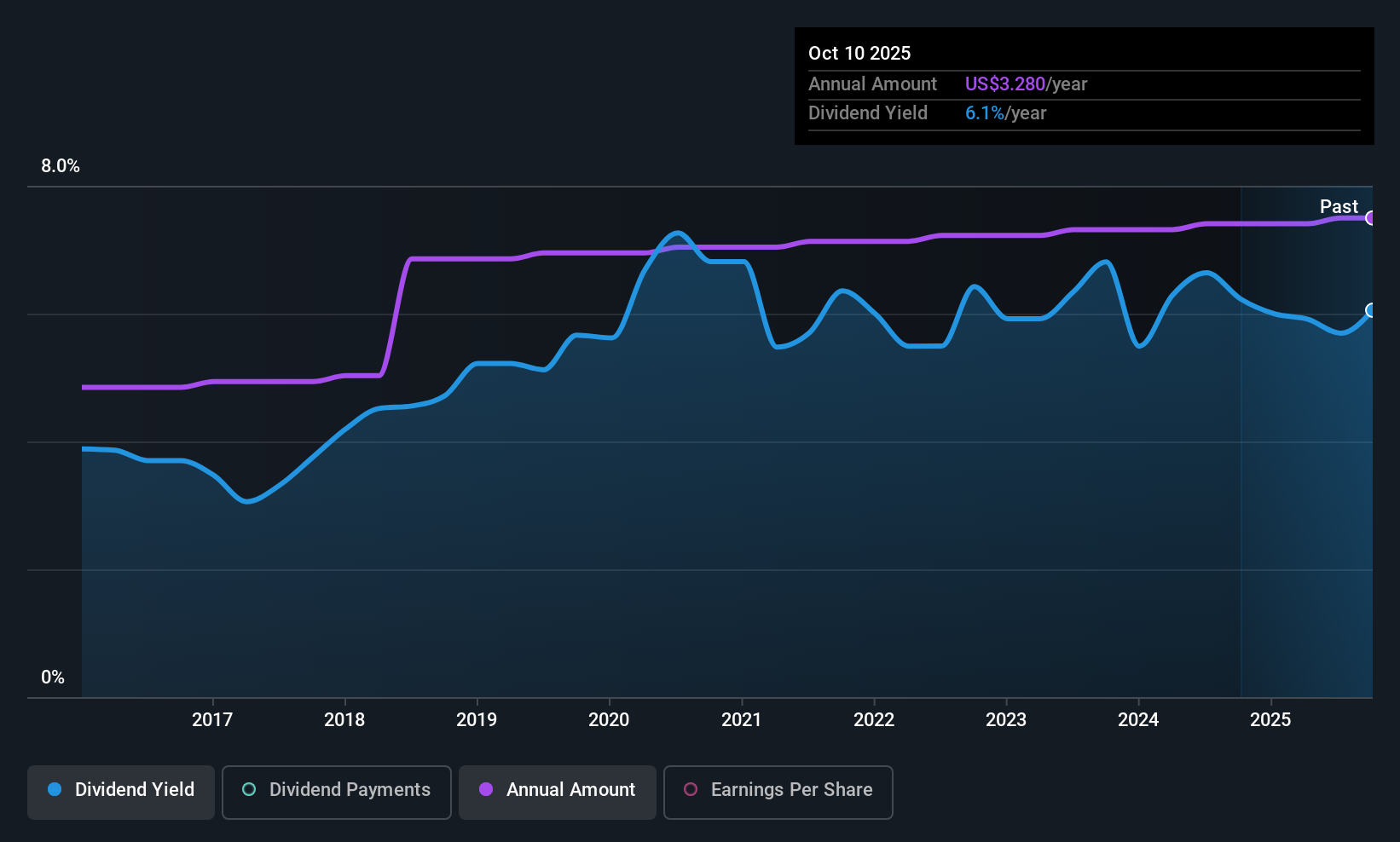This screenshot has width=1400, height=842.
Task: Select the white yield endpoint marker
Action: [x=1371, y=311]
